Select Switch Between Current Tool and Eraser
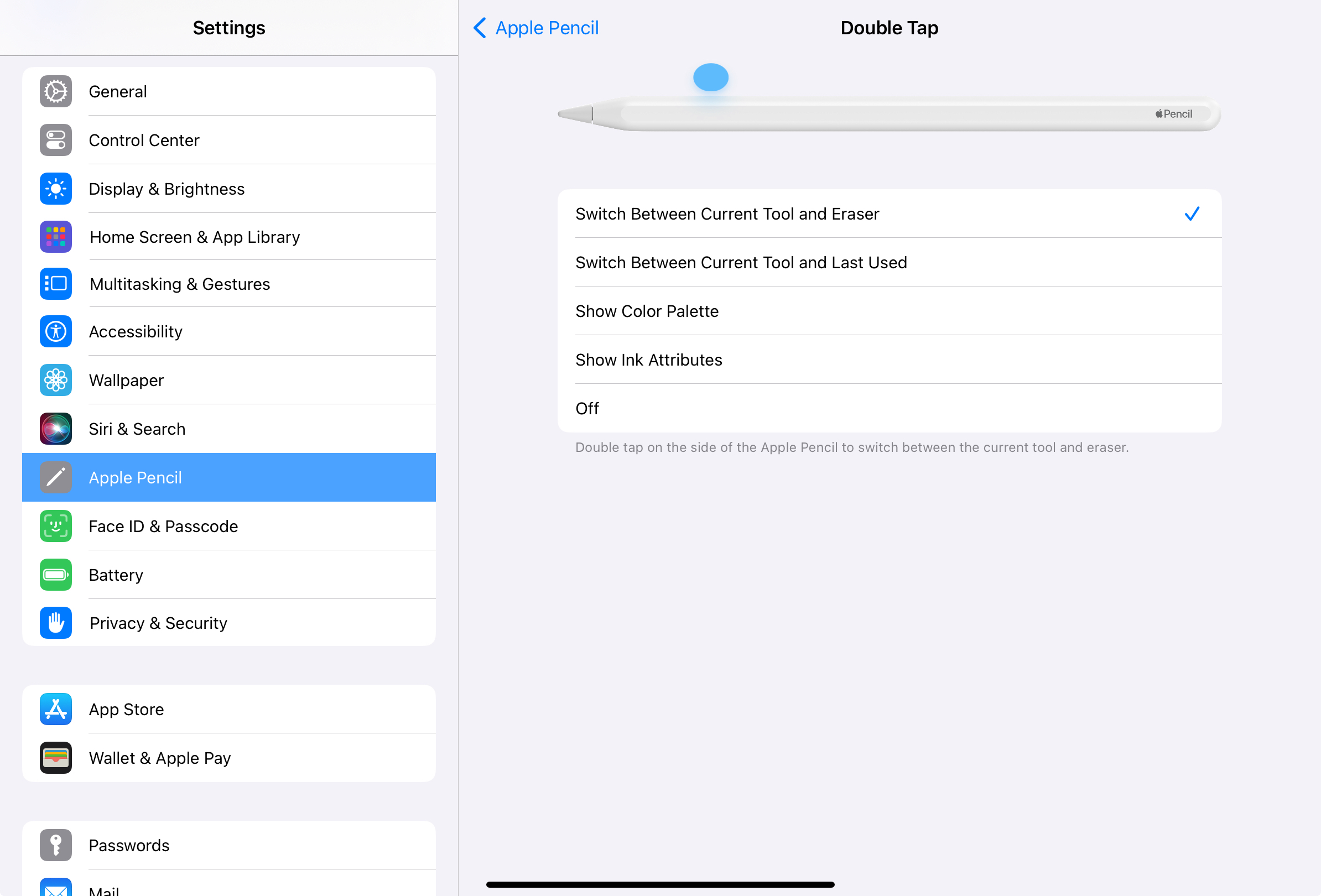Viewport: 1321px width, 896px height. pyautogui.click(x=890, y=213)
